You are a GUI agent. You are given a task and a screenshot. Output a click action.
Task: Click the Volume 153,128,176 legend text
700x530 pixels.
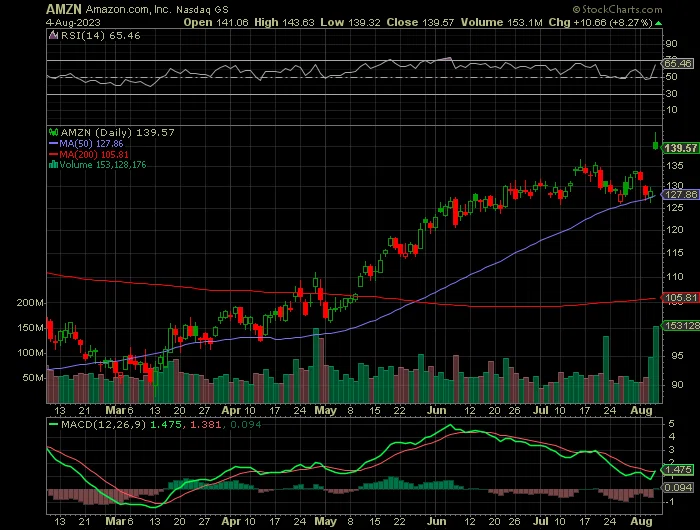(103, 165)
